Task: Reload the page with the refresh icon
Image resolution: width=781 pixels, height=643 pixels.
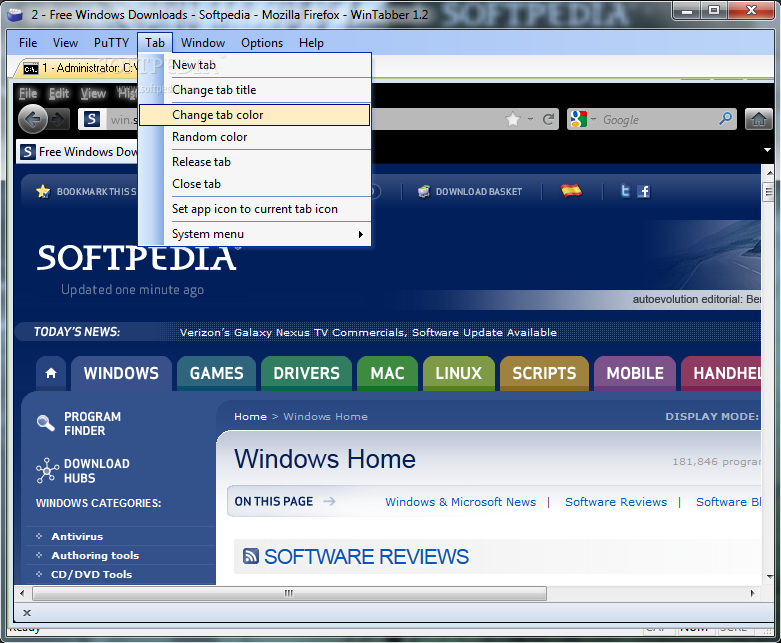Action: pos(548,120)
